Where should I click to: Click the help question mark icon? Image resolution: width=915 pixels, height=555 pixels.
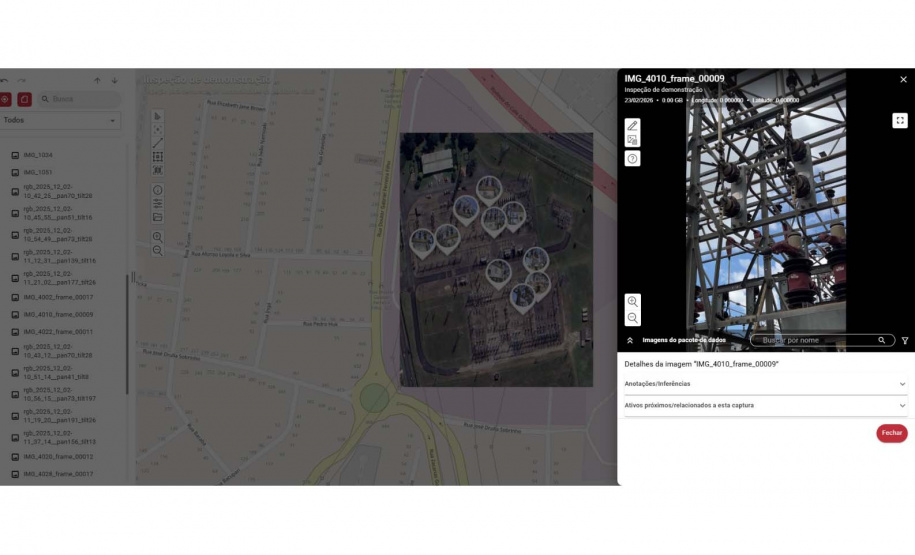pos(632,159)
